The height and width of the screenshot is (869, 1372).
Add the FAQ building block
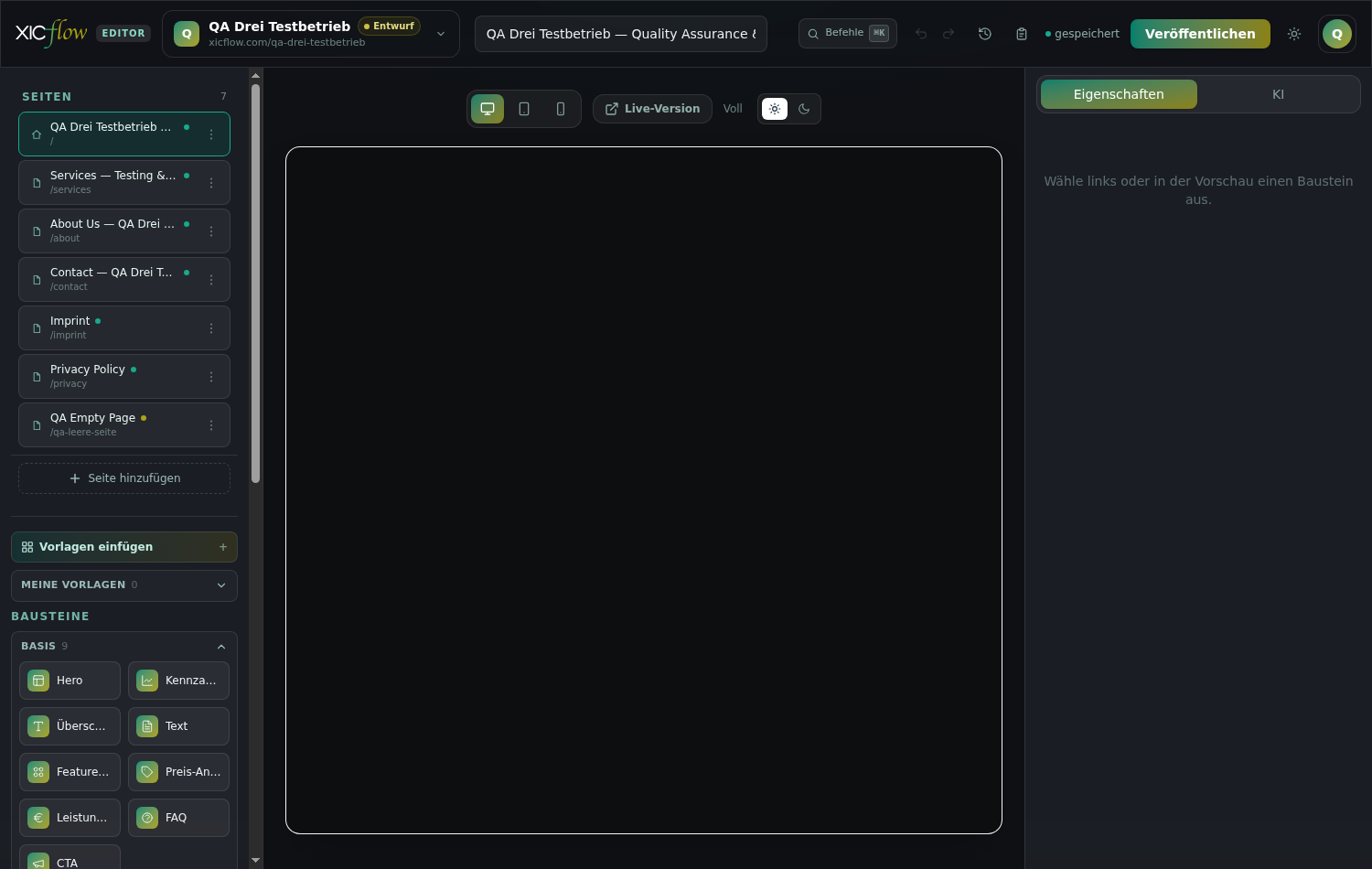(178, 818)
